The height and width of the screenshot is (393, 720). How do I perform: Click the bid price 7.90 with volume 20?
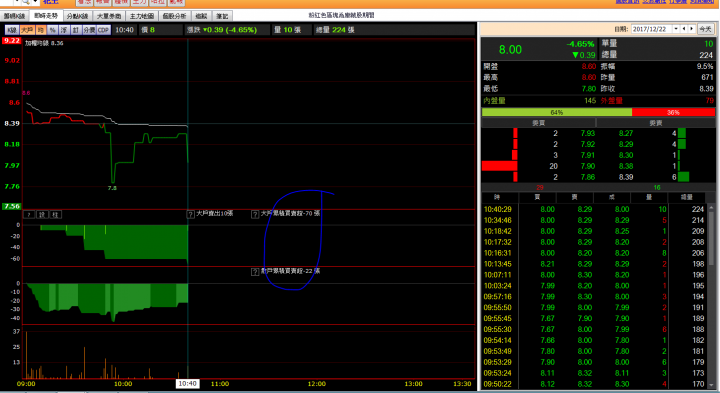587,166
